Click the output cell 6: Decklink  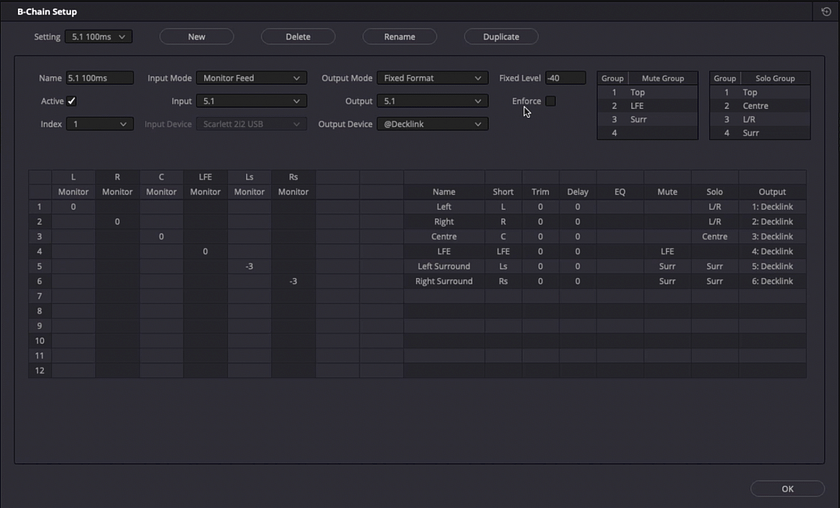[x=772, y=281]
